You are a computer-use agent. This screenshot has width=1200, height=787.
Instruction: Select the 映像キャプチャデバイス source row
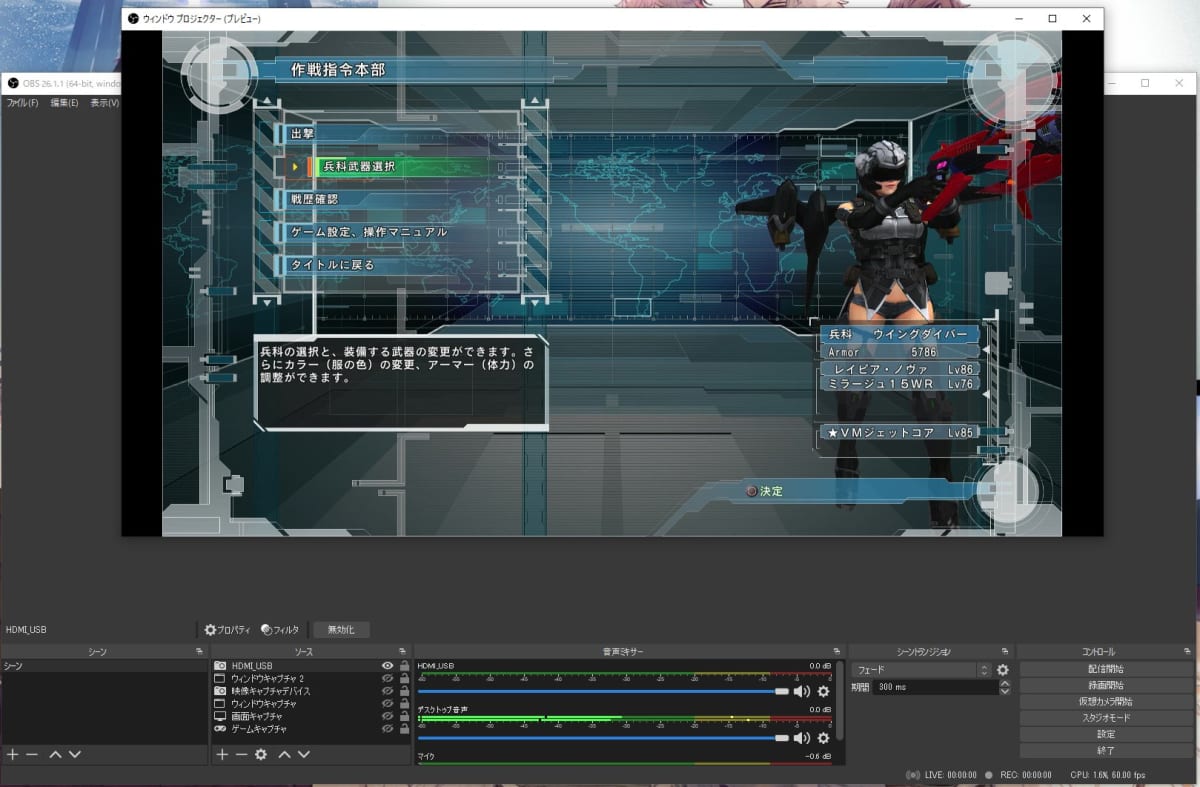(x=311, y=691)
